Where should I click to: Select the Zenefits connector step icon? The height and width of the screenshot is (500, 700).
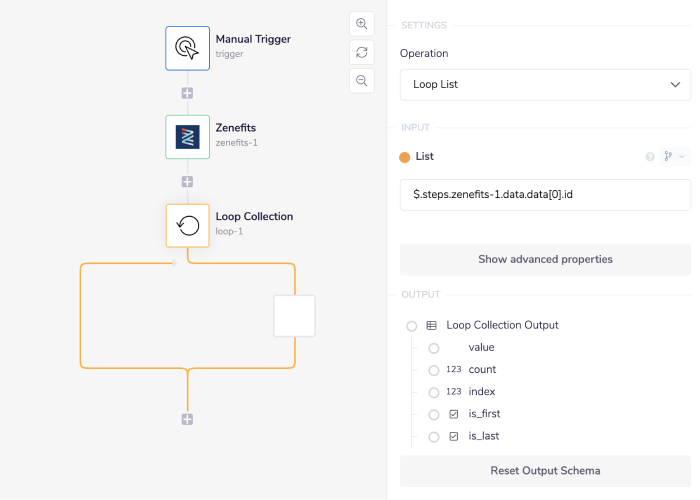pos(187,137)
